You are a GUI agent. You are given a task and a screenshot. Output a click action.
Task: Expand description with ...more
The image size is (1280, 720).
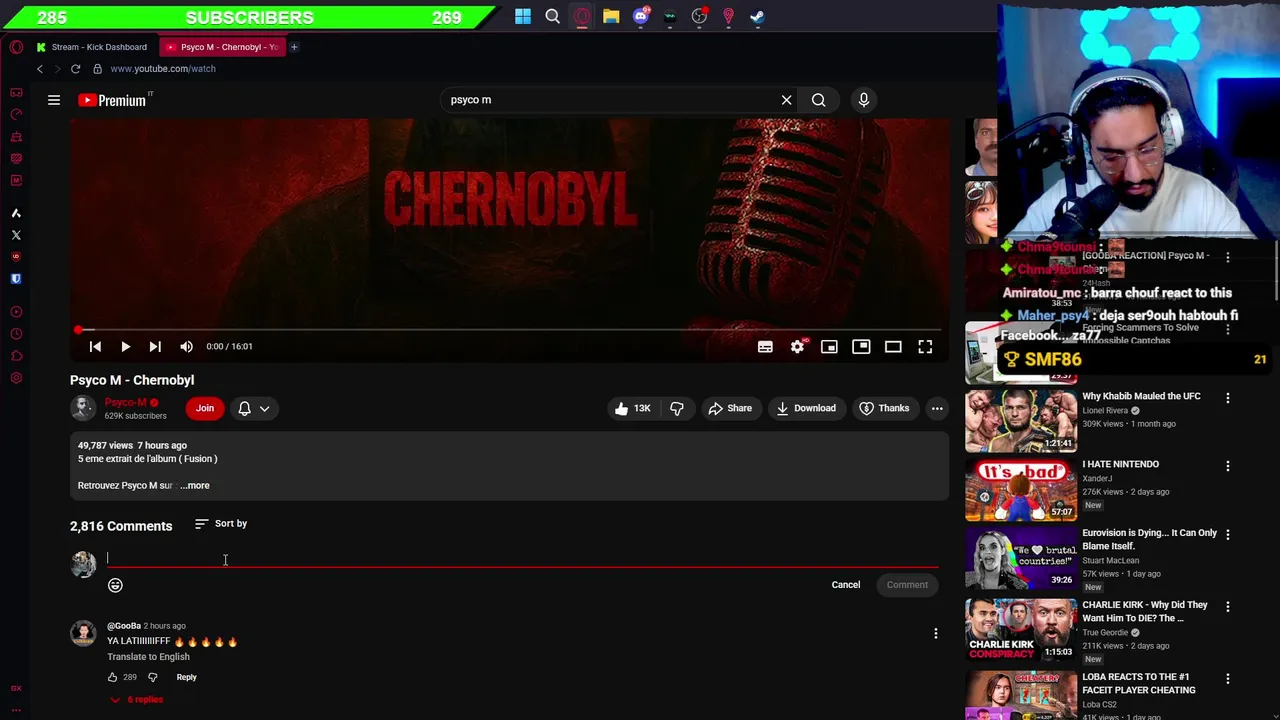(195, 485)
